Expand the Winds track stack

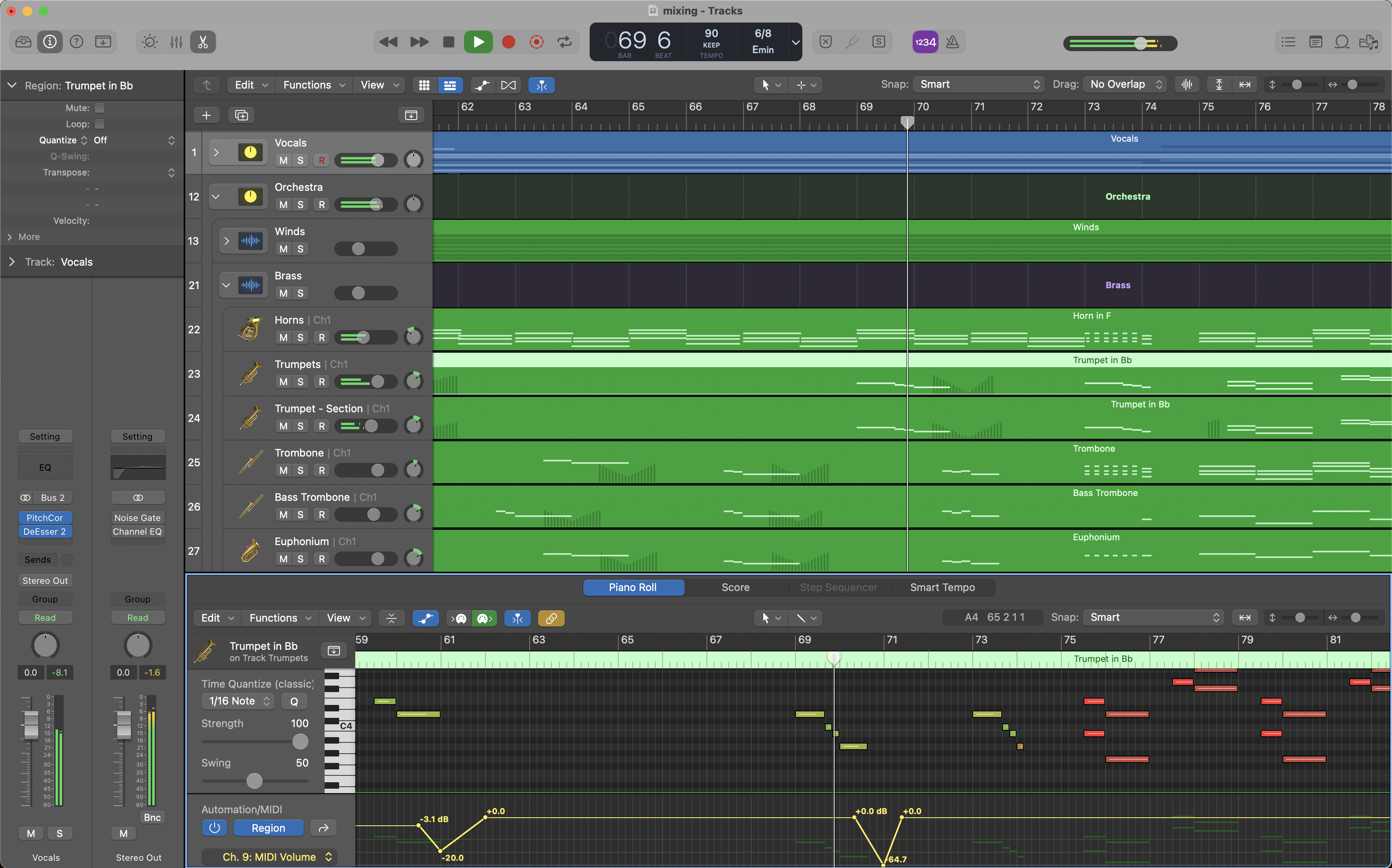(x=226, y=241)
